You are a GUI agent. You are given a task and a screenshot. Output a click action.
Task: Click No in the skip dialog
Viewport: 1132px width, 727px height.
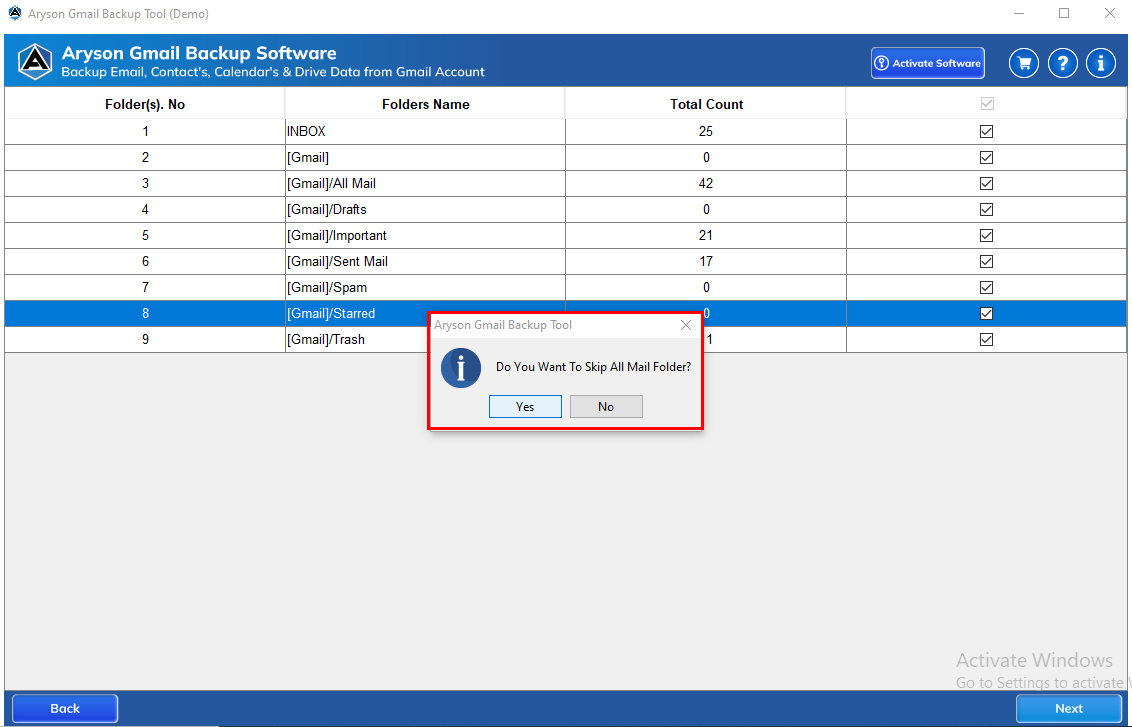coord(606,406)
